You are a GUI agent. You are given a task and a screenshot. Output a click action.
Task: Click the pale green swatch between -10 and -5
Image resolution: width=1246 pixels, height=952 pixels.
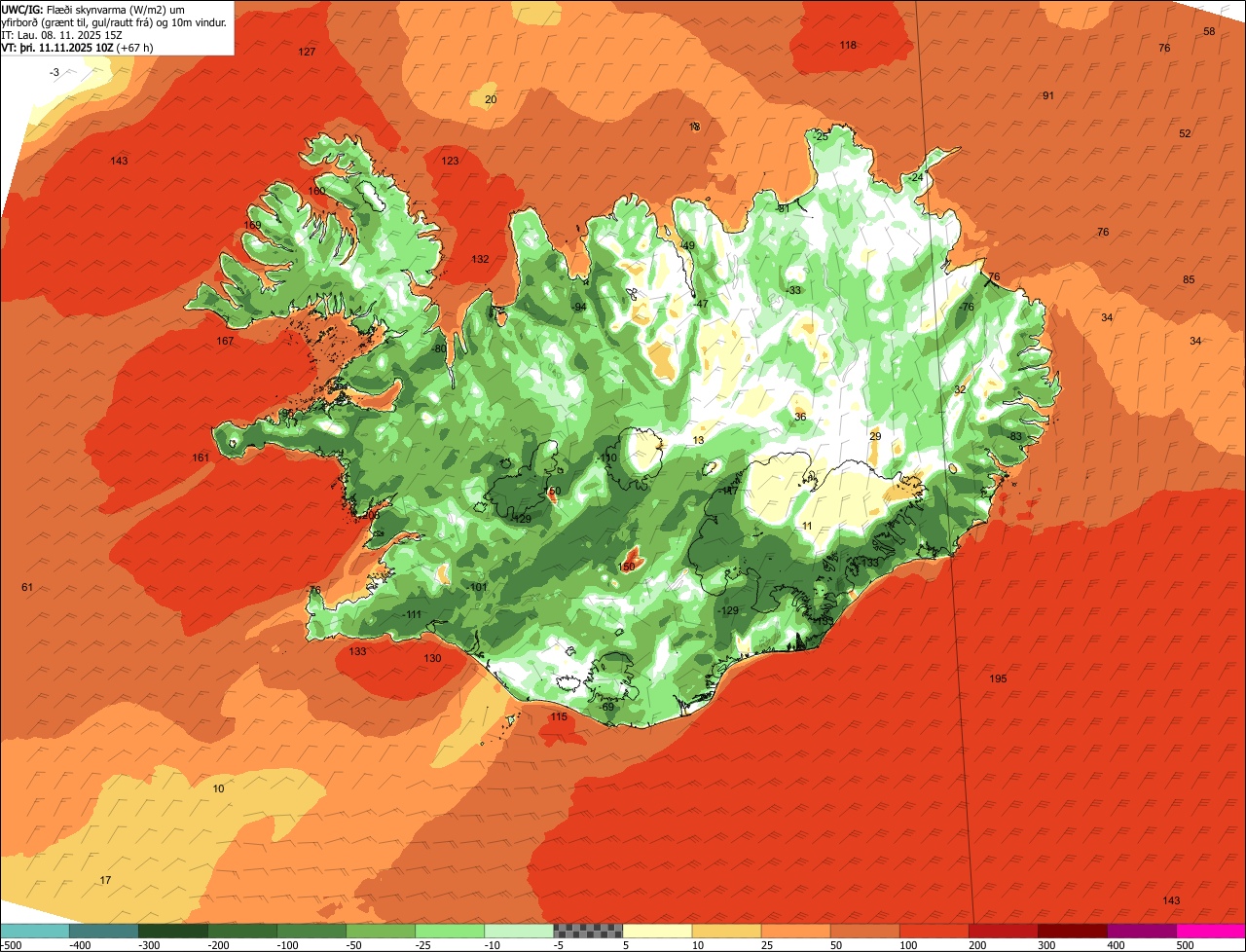[519, 931]
